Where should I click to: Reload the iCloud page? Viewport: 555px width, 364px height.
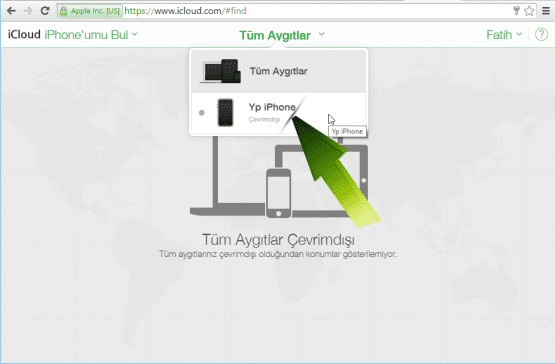tap(45, 11)
